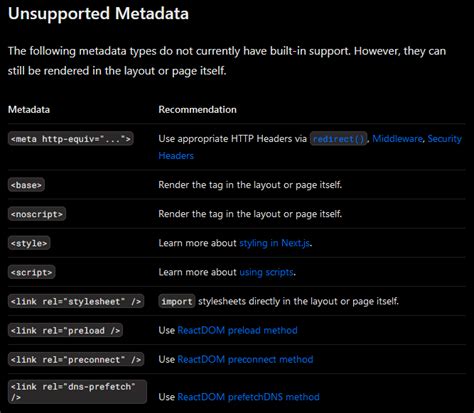Click the <meta http-equiv="..."> code cell
The height and width of the screenshot is (413, 474).
[71, 139]
